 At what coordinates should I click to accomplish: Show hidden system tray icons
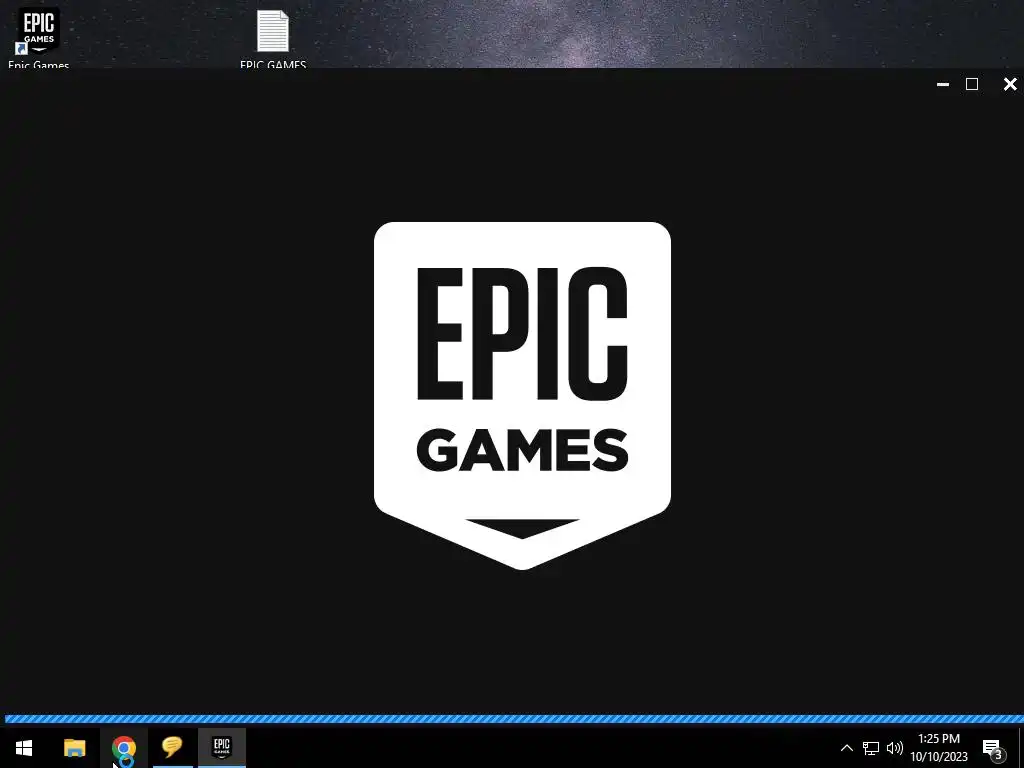[846, 748]
